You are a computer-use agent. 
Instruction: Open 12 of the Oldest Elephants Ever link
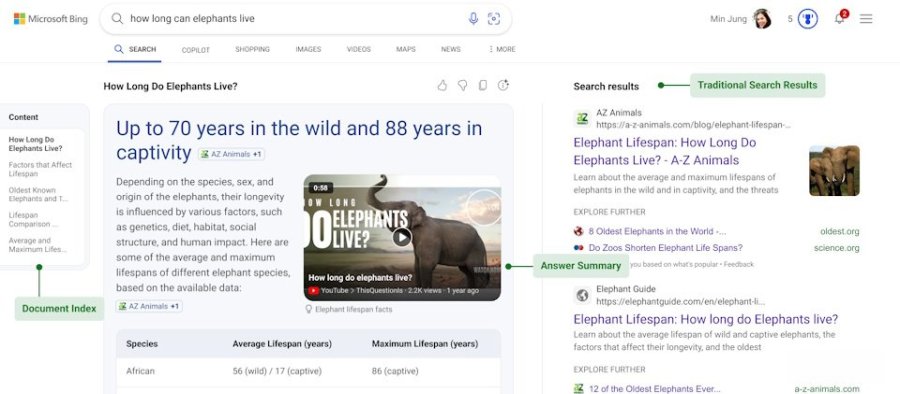coord(654,389)
